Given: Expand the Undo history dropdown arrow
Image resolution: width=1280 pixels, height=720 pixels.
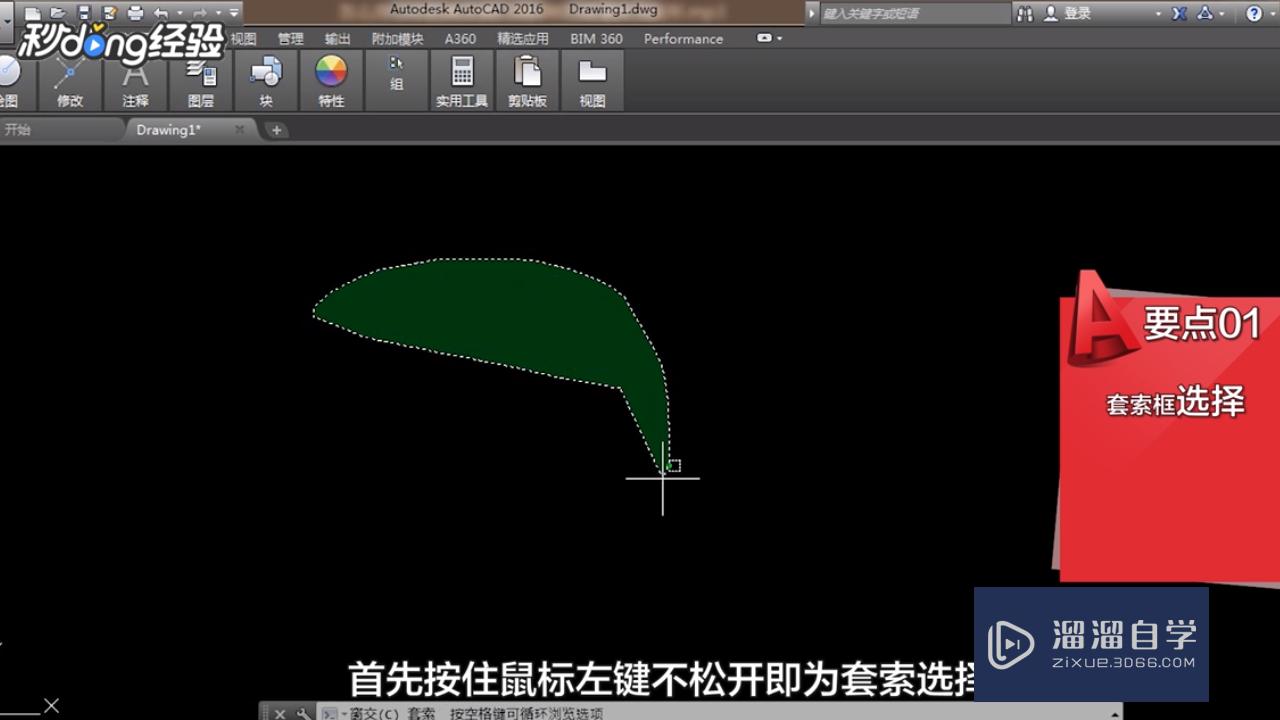Looking at the screenshot, I should 179,13.
